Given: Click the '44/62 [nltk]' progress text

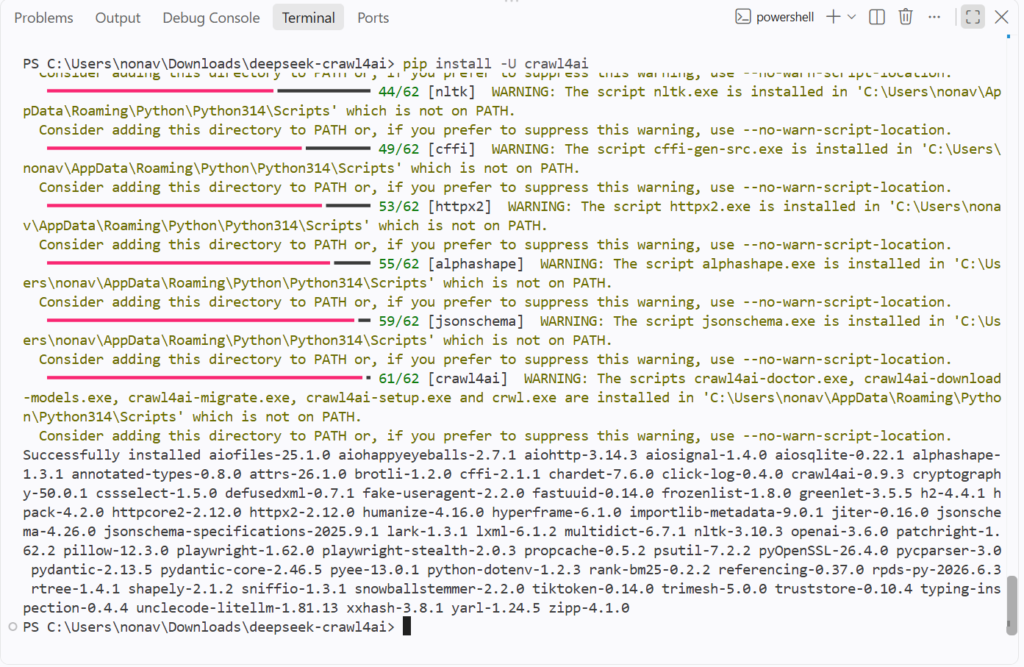Looking at the screenshot, I should click(427, 92).
